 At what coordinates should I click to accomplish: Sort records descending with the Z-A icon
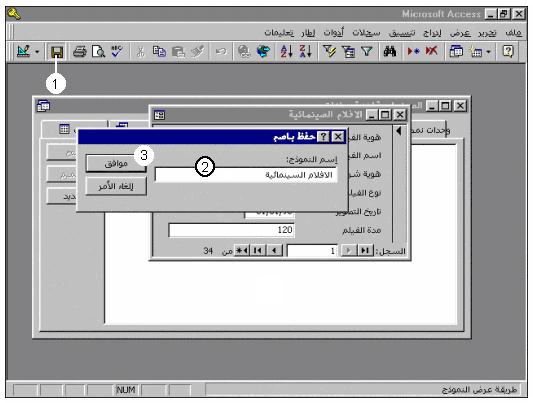pos(305,52)
